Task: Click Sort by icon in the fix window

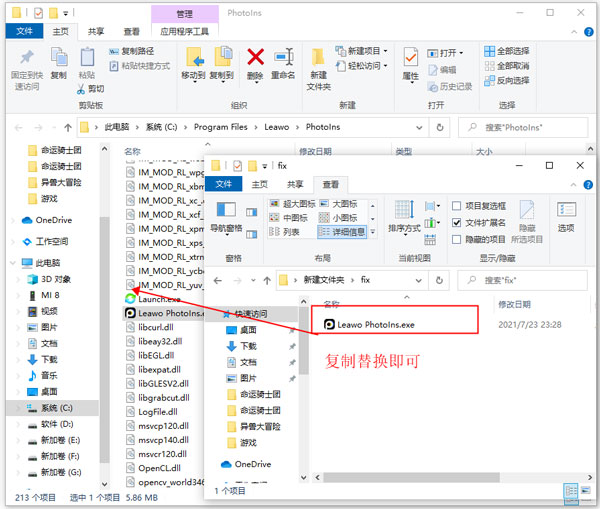Action: [404, 210]
